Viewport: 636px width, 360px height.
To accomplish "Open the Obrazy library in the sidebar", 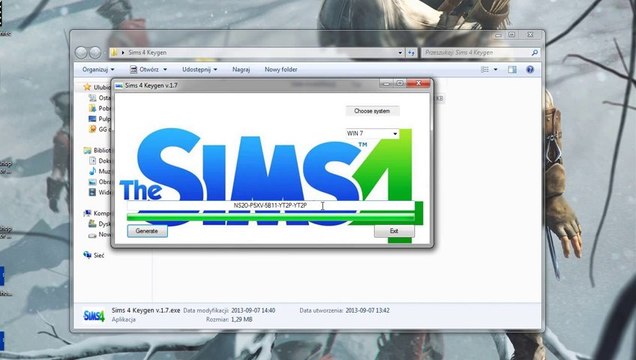I will (99, 182).
